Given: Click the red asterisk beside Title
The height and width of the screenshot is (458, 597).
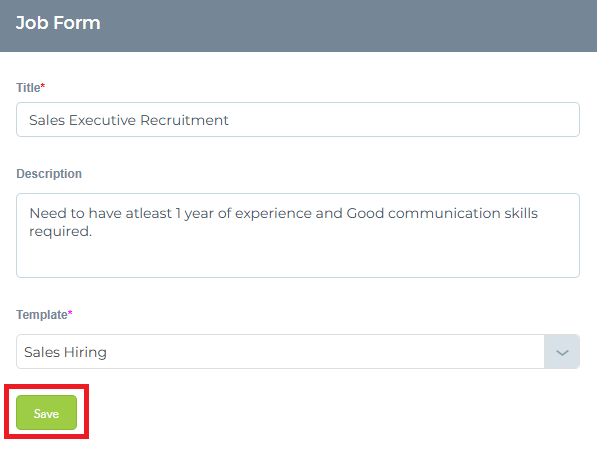Looking at the screenshot, I should 43,85.
